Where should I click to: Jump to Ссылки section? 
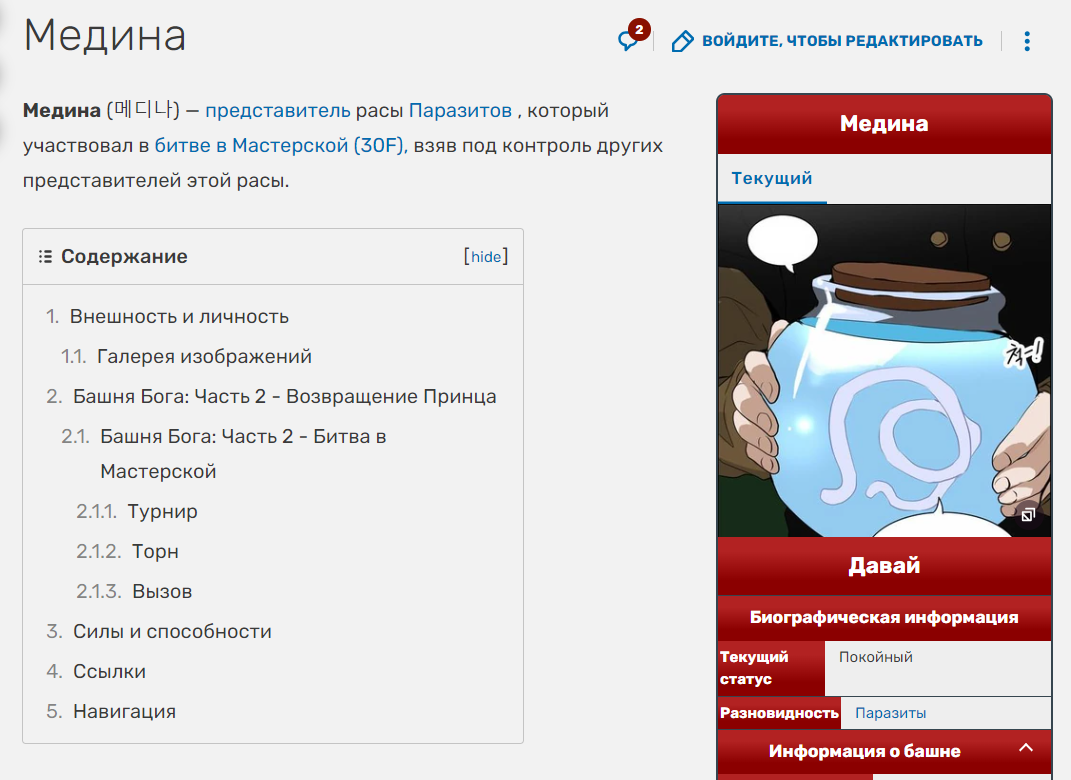pyautogui.click(x=109, y=671)
